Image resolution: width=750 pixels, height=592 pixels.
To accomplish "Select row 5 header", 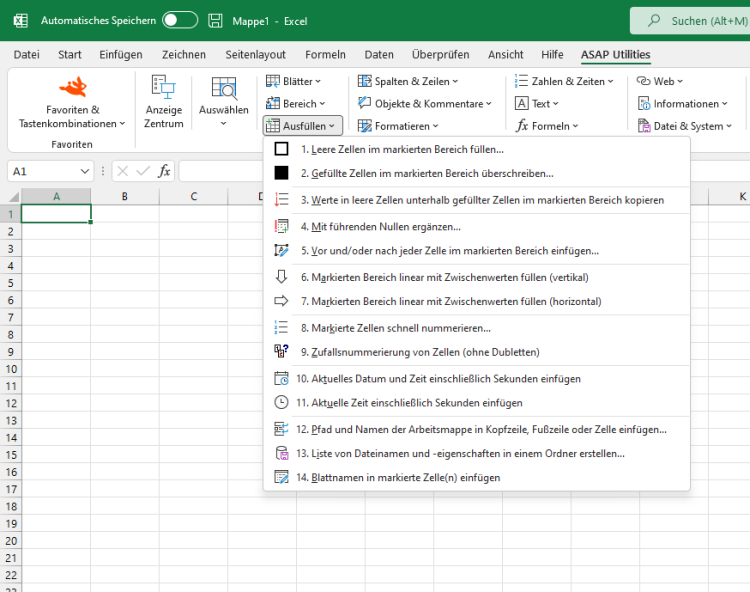I will point(11,283).
